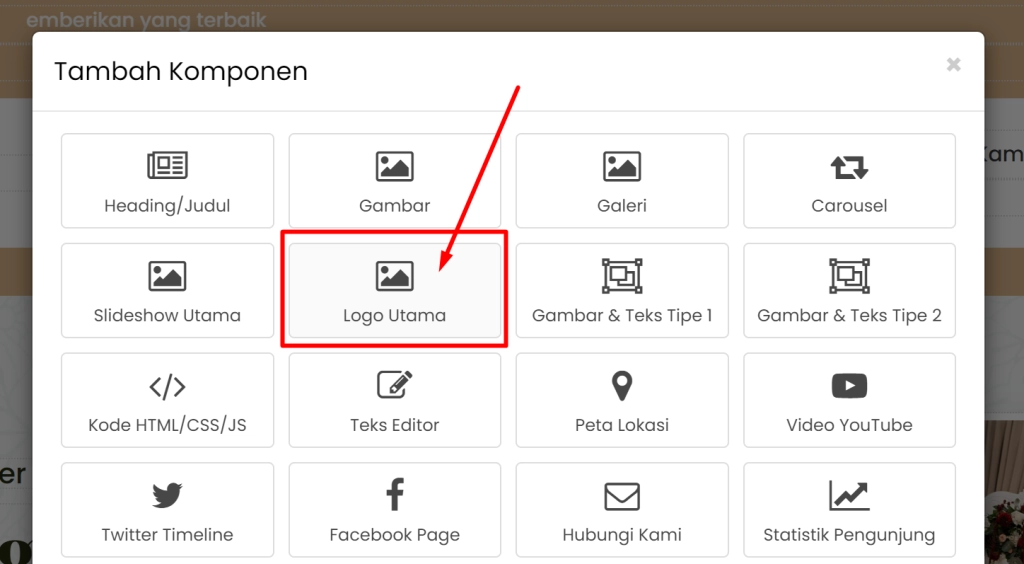1024x564 pixels.
Task: Click the Twitter Timeline bird icon
Action: (167, 496)
